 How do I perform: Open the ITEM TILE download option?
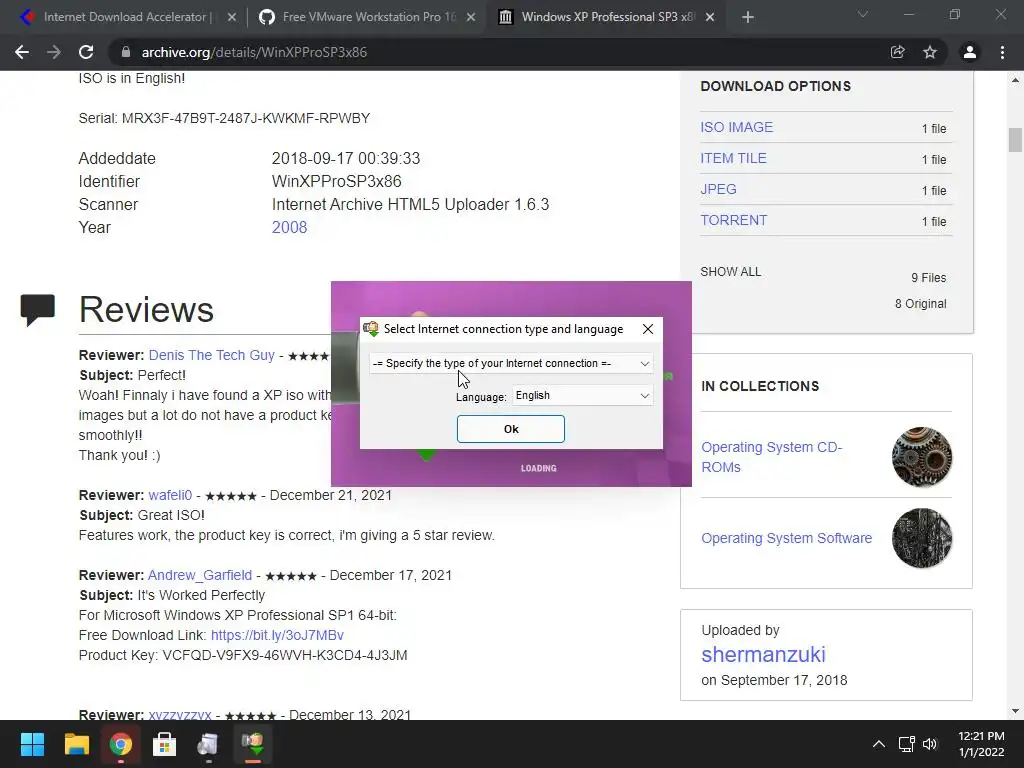733,158
